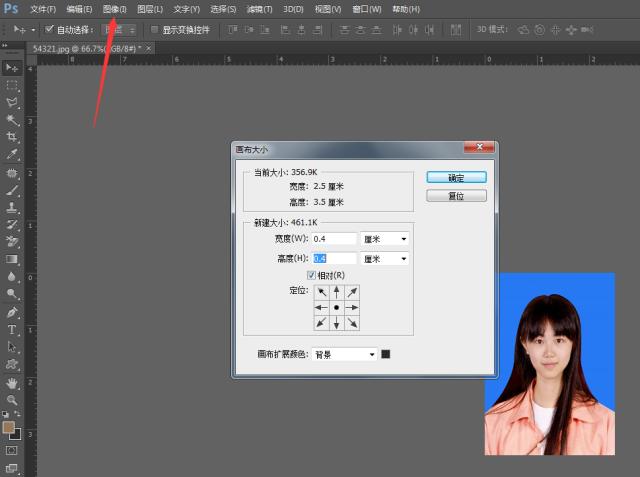640x477 pixels.
Task: Open the 文件(F) menu
Action: pyautogui.click(x=43, y=9)
